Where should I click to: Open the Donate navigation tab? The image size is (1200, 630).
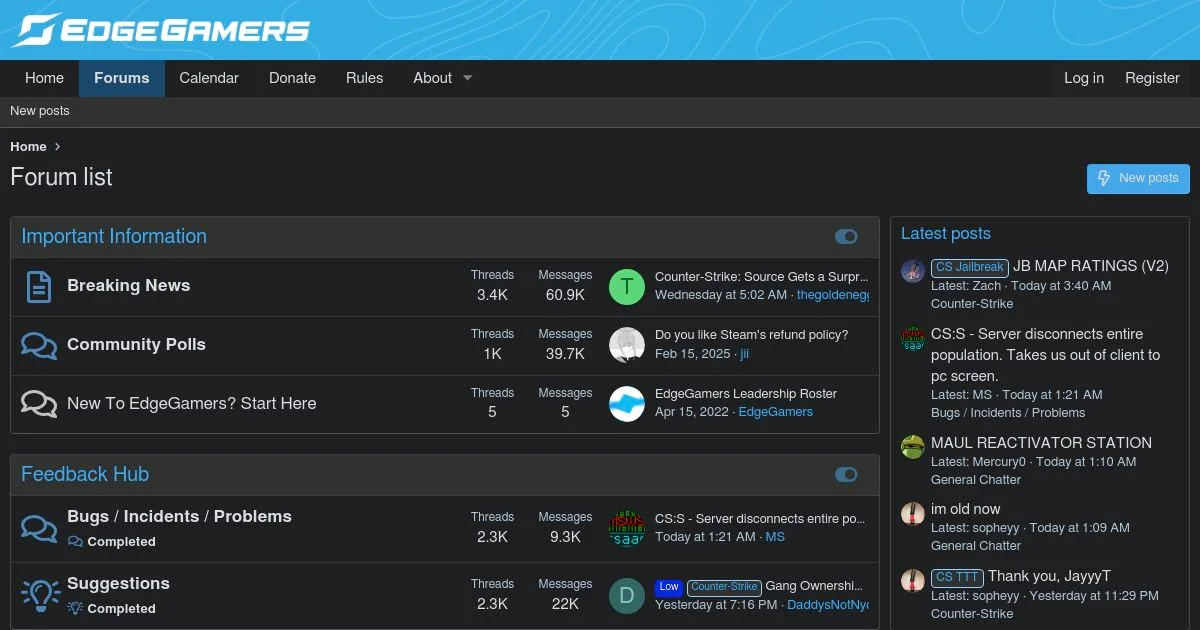292,78
